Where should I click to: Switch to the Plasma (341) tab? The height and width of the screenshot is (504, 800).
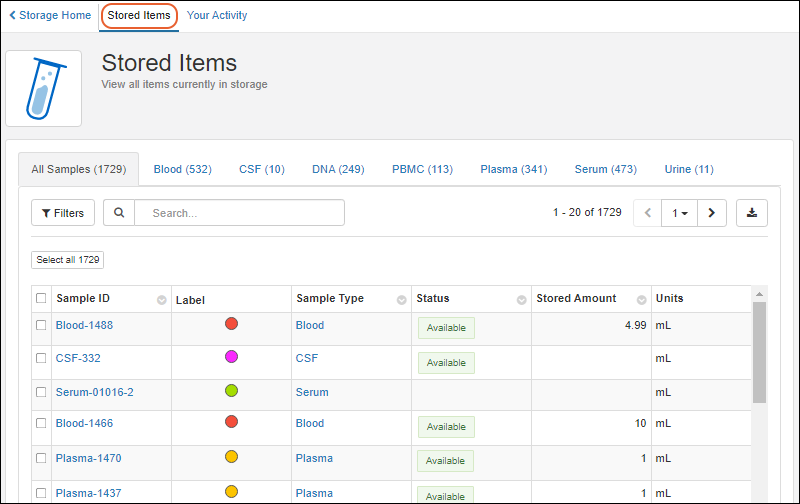[x=513, y=170]
